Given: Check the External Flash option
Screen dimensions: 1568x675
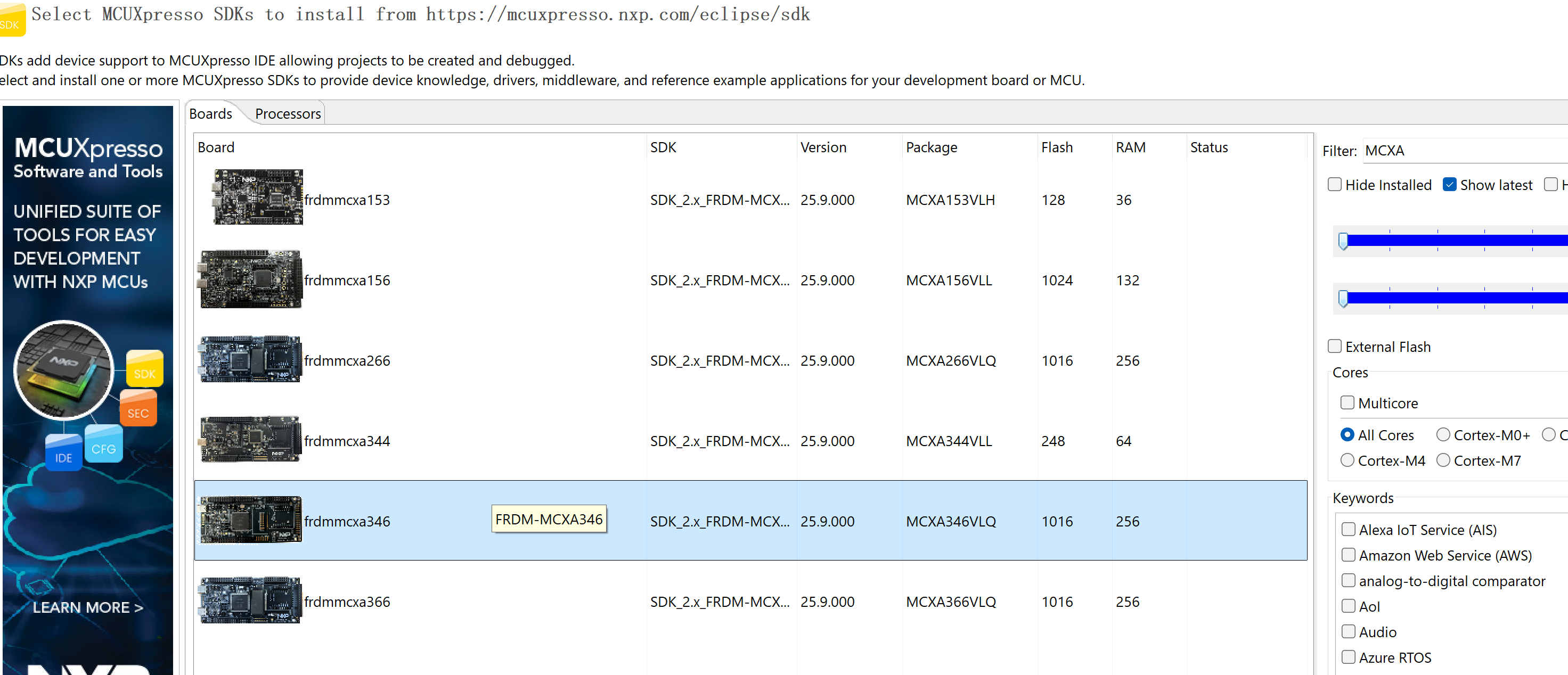Looking at the screenshot, I should tap(1334, 347).
